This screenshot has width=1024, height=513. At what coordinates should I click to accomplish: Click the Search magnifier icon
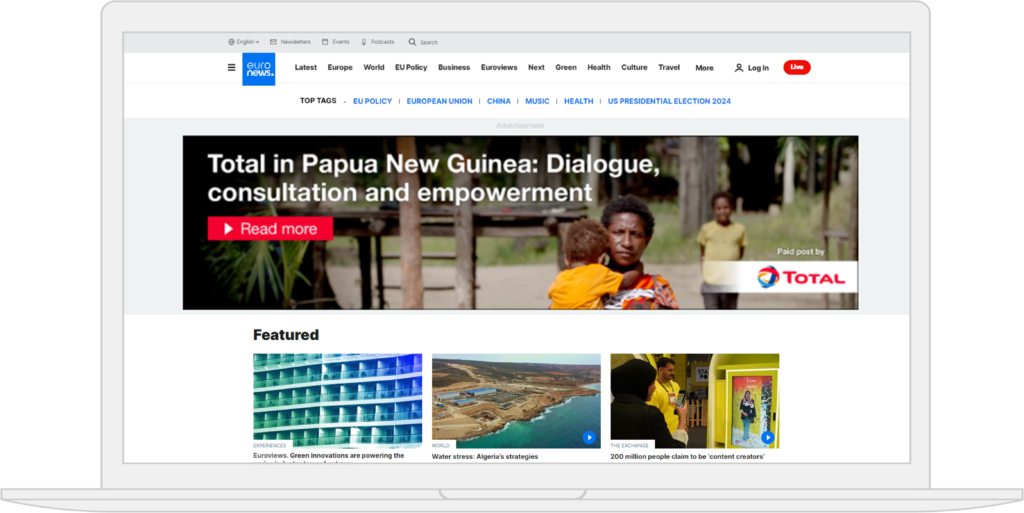pyautogui.click(x=412, y=42)
